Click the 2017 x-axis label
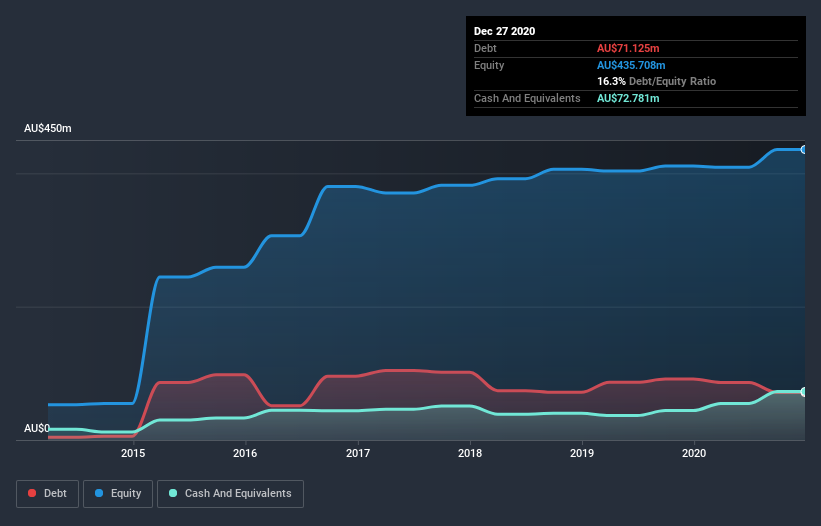 358,453
